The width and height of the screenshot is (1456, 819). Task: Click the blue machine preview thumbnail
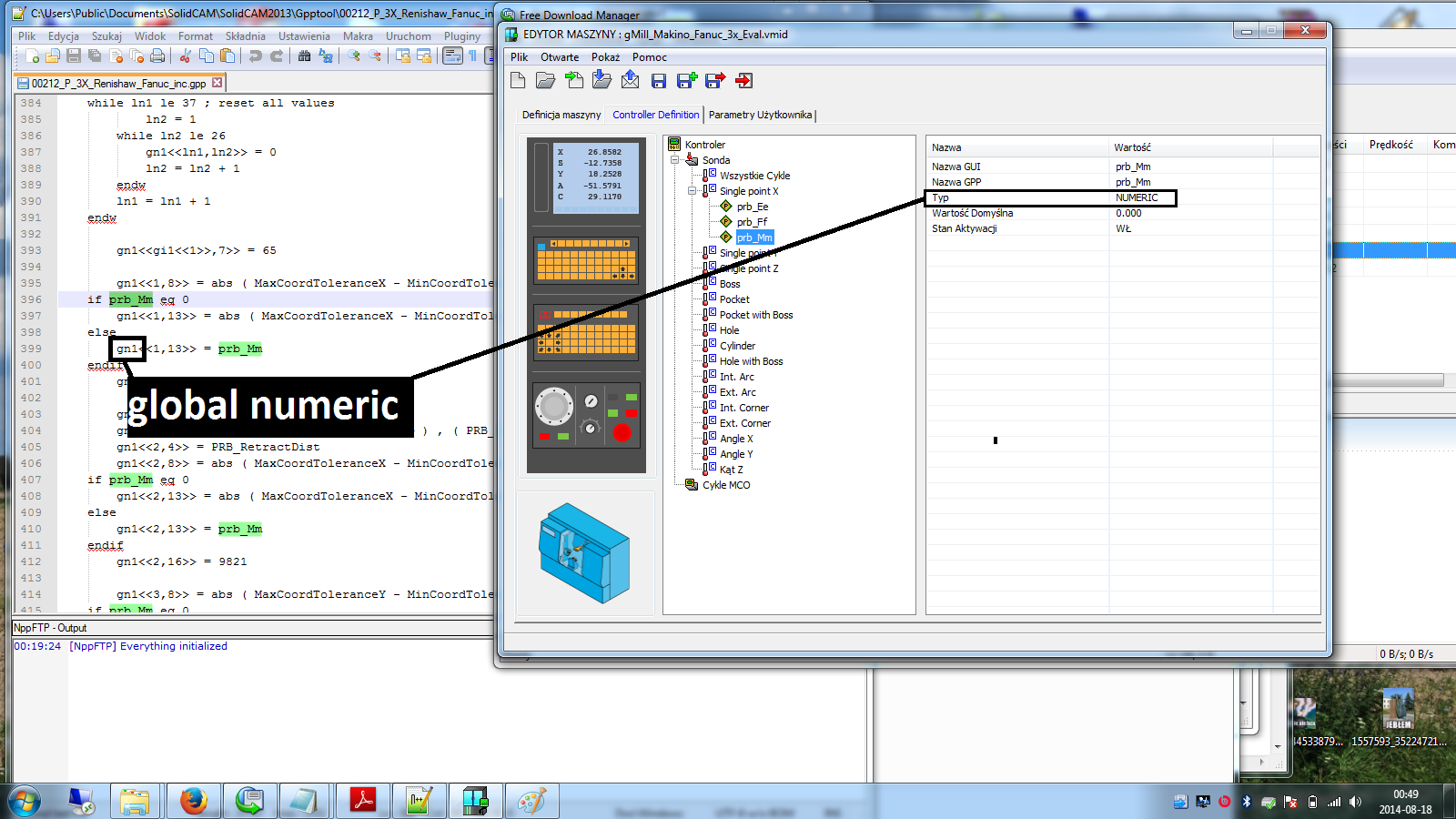pyautogui.click(x=584, y=552)
